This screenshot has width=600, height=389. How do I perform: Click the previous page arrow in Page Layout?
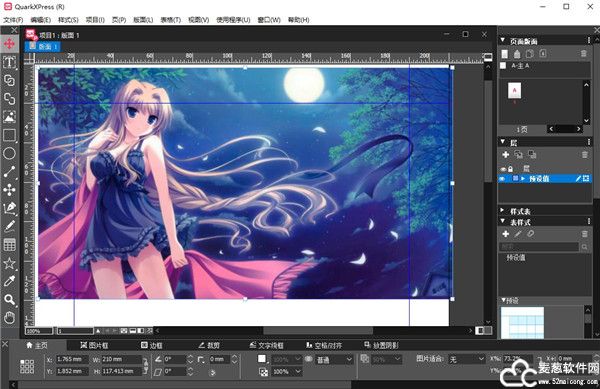click(551, 129)
